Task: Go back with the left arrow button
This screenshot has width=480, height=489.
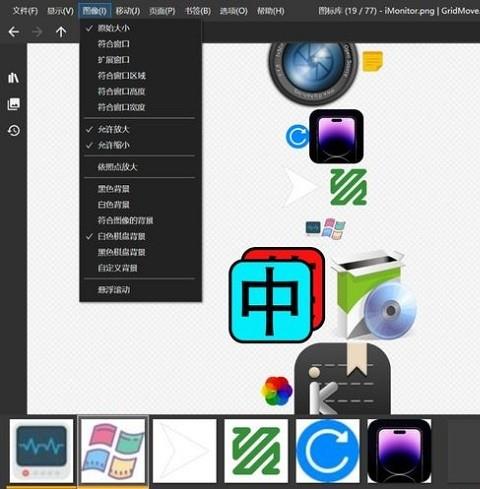Action: [x=14, y=32]
